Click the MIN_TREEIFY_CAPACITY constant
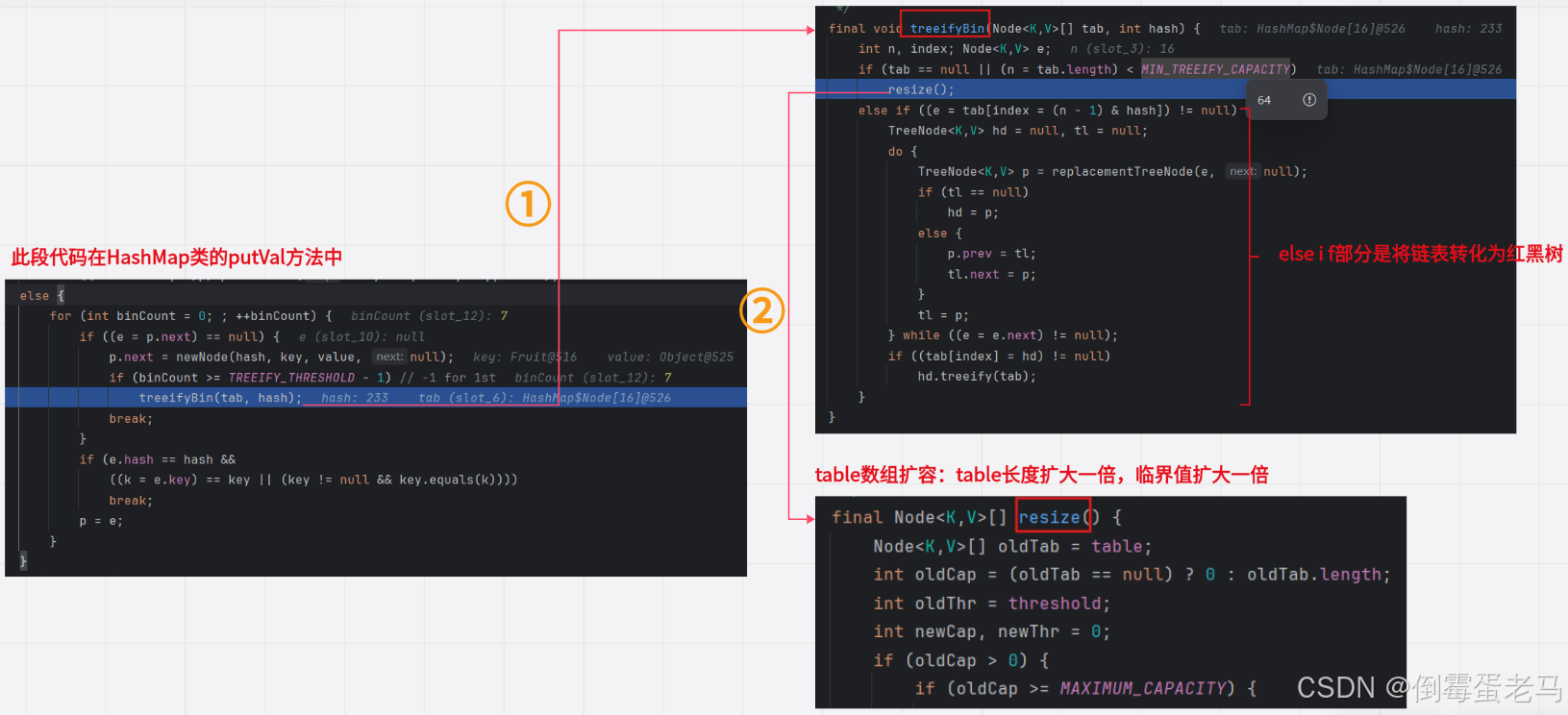Screen dimensions: 1568x715 1215,69
